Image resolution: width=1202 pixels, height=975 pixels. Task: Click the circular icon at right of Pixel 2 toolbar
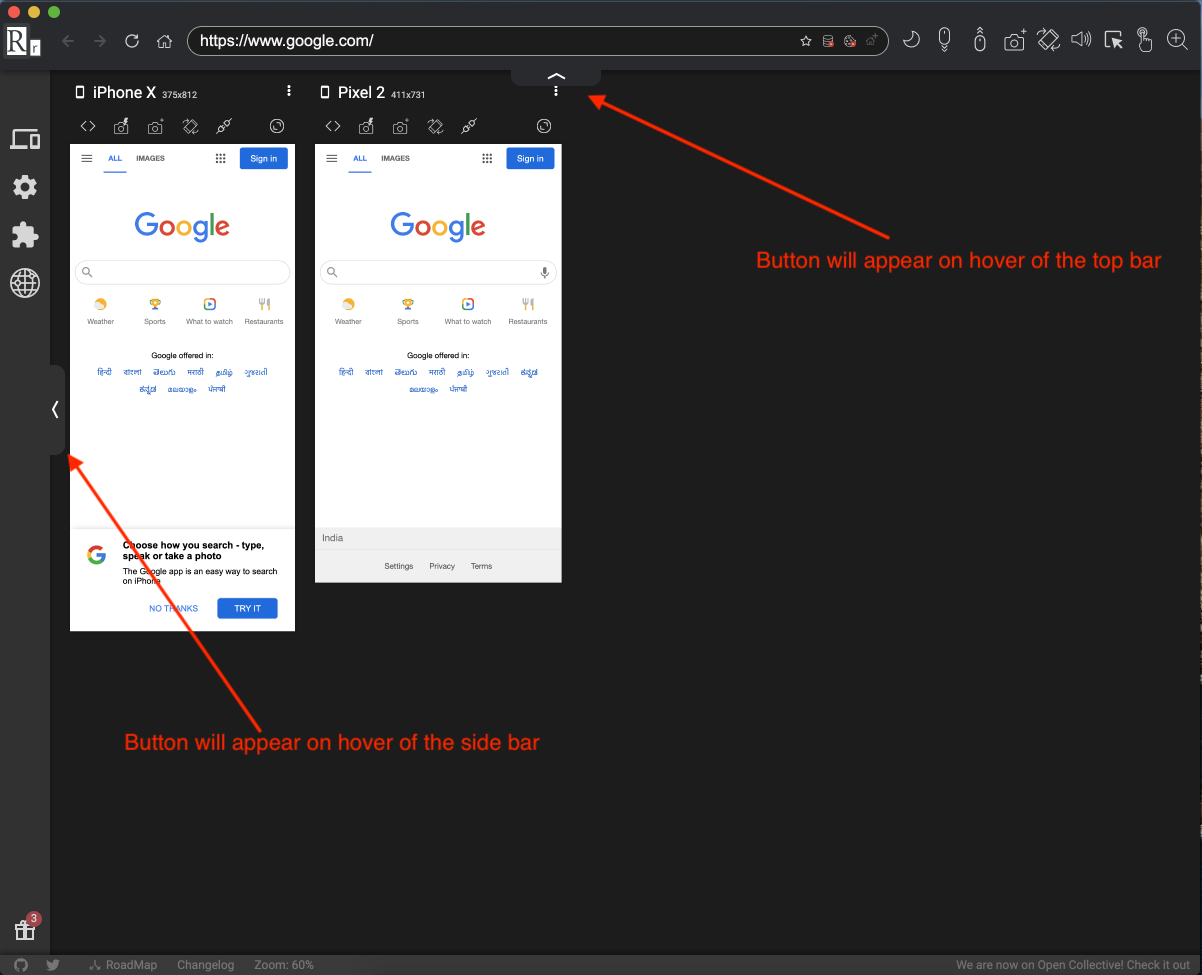pos(544,126)
